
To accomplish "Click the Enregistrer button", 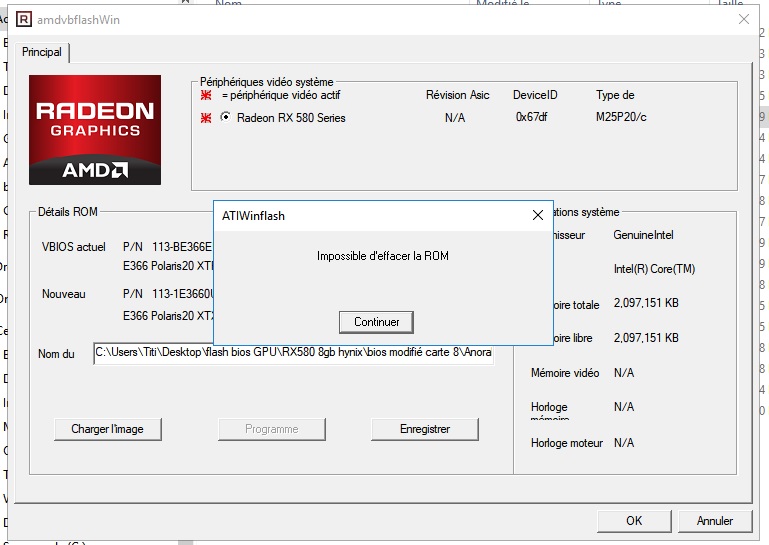I will [x=425, y=429].
